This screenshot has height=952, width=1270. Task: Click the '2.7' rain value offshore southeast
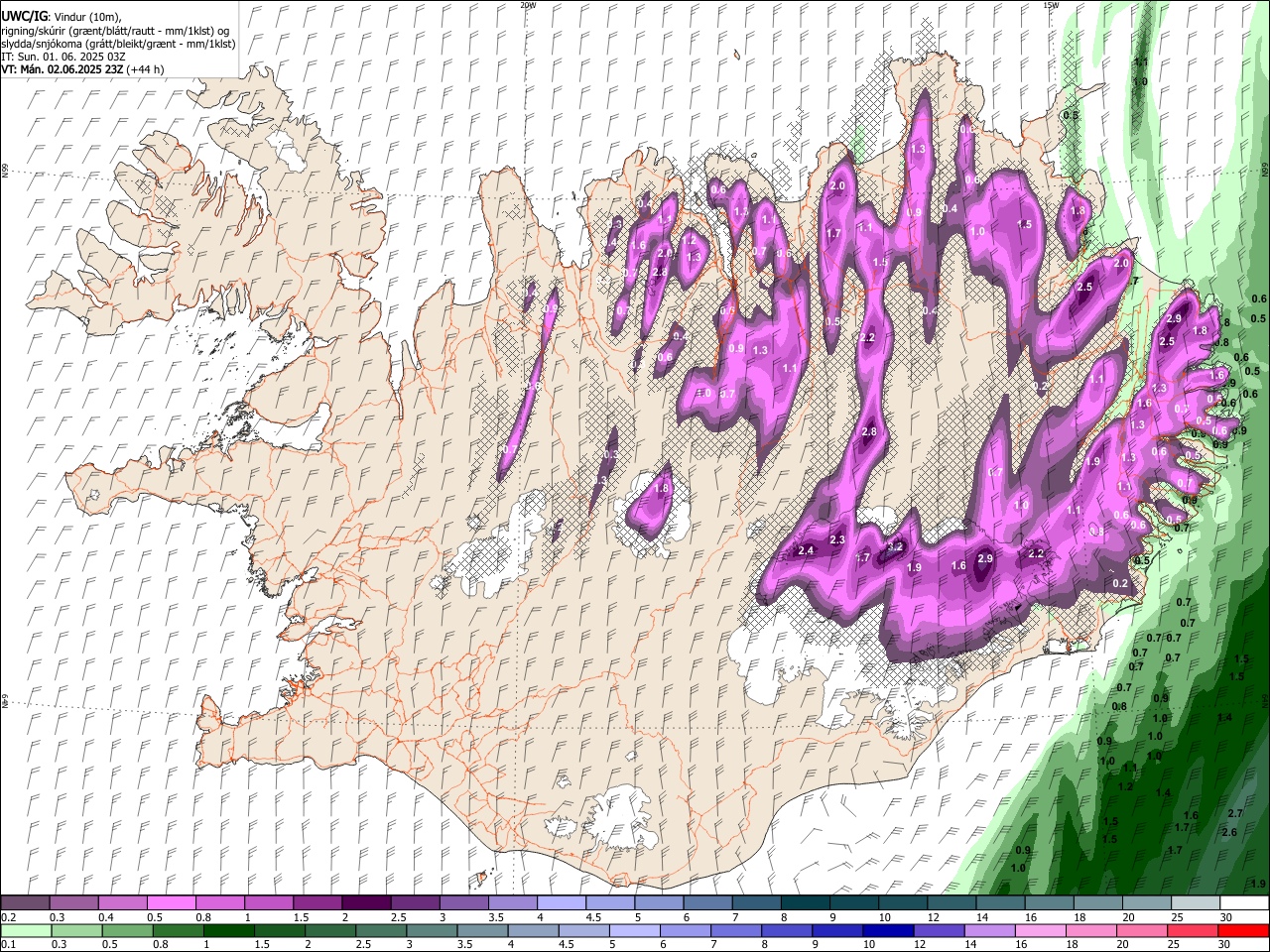[1235, 813]
